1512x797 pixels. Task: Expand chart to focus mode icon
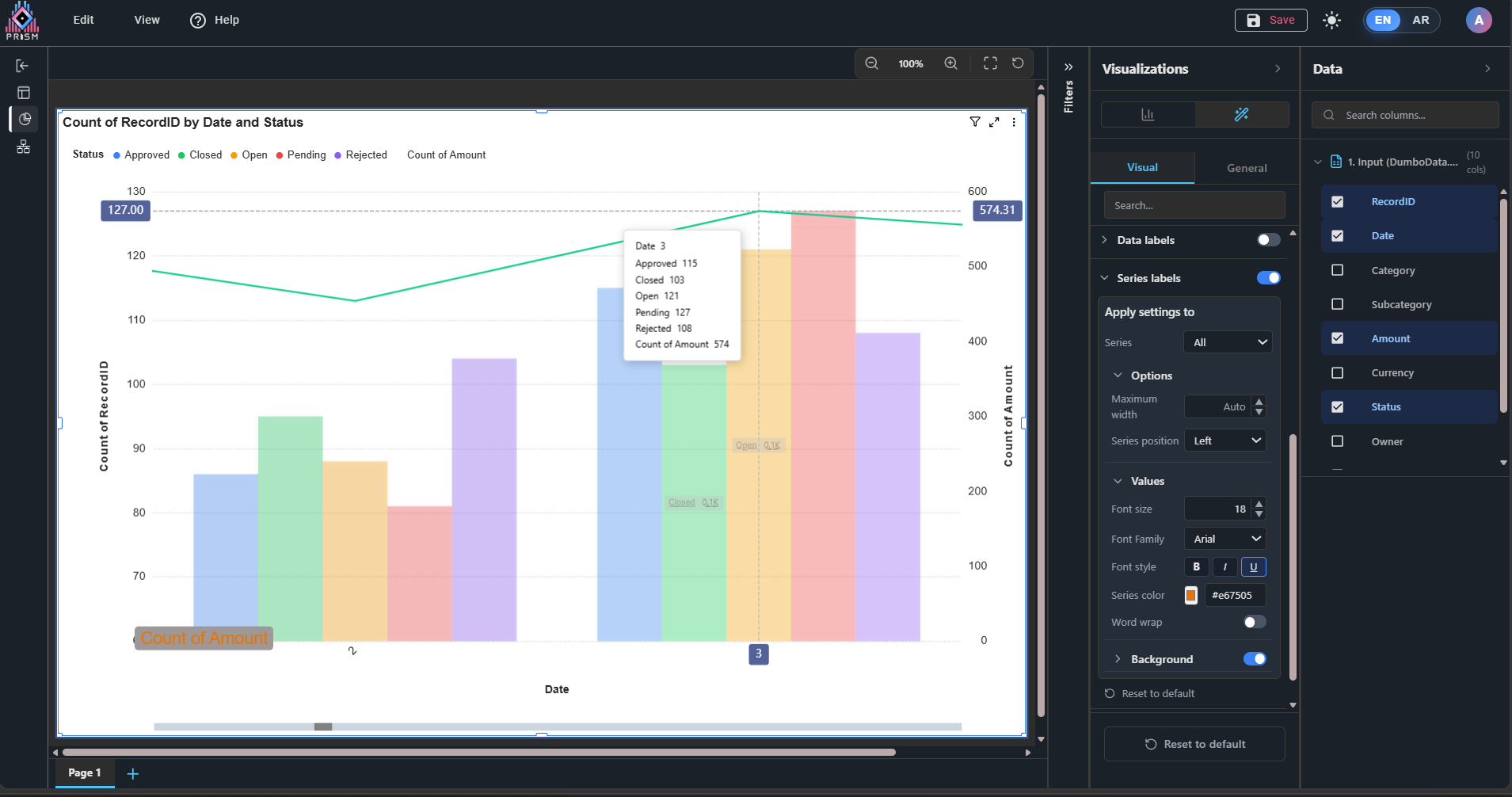click(x=994, y=122)
